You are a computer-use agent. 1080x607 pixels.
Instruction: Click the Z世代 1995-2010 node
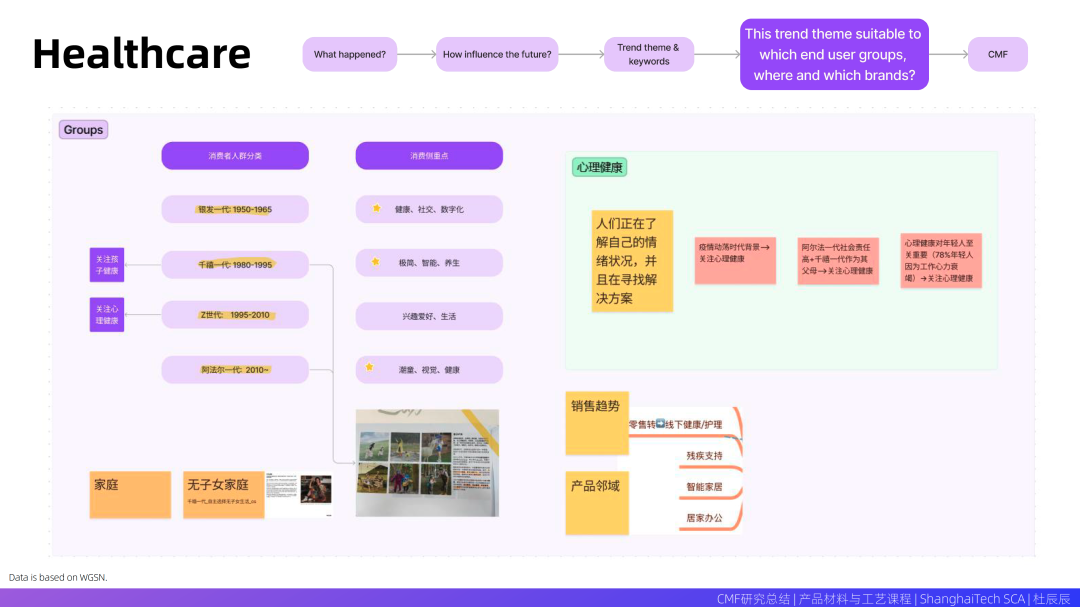(x=235, y=315)
